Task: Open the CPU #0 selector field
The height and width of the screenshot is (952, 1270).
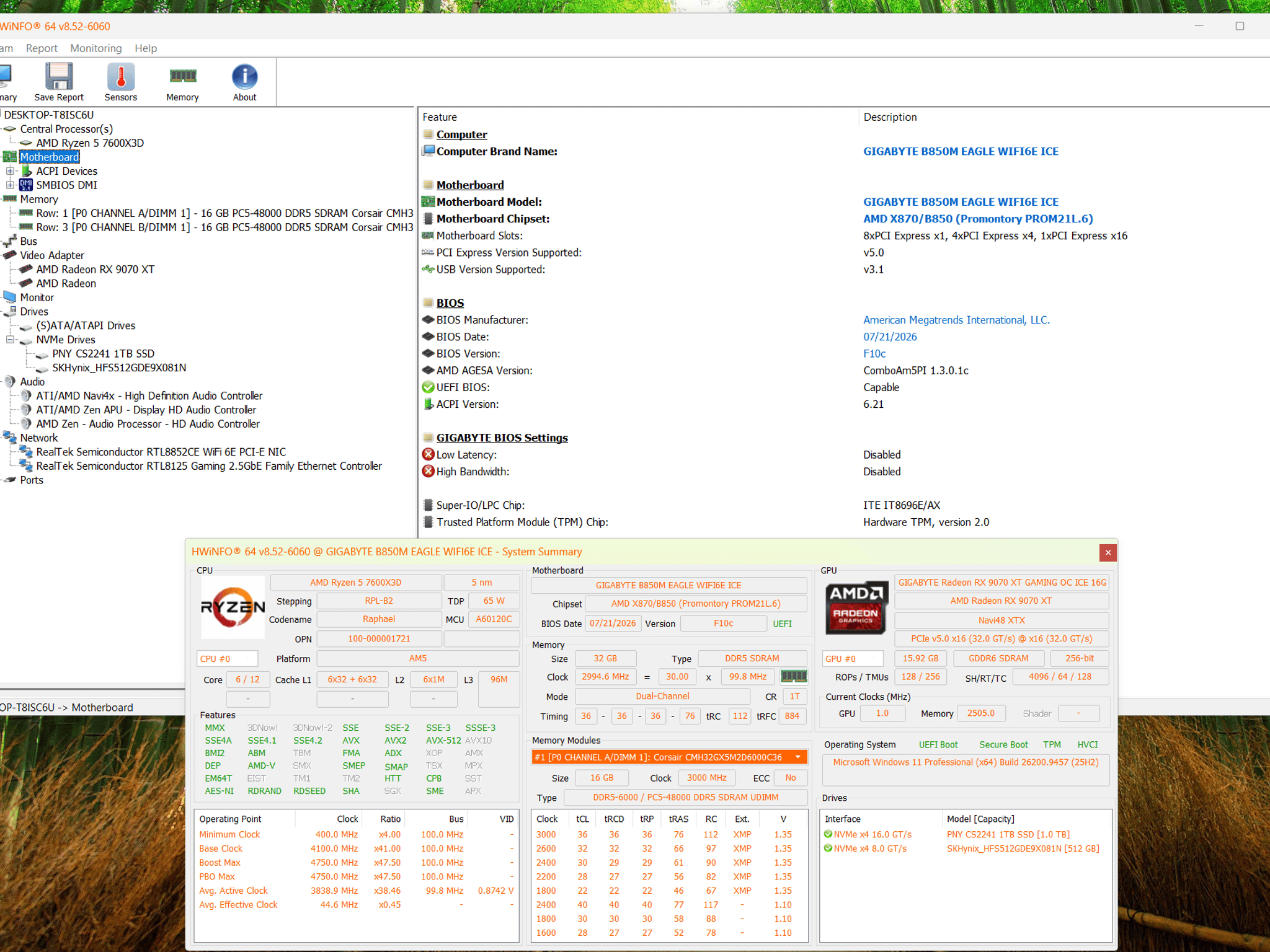Action: point(227,659)
